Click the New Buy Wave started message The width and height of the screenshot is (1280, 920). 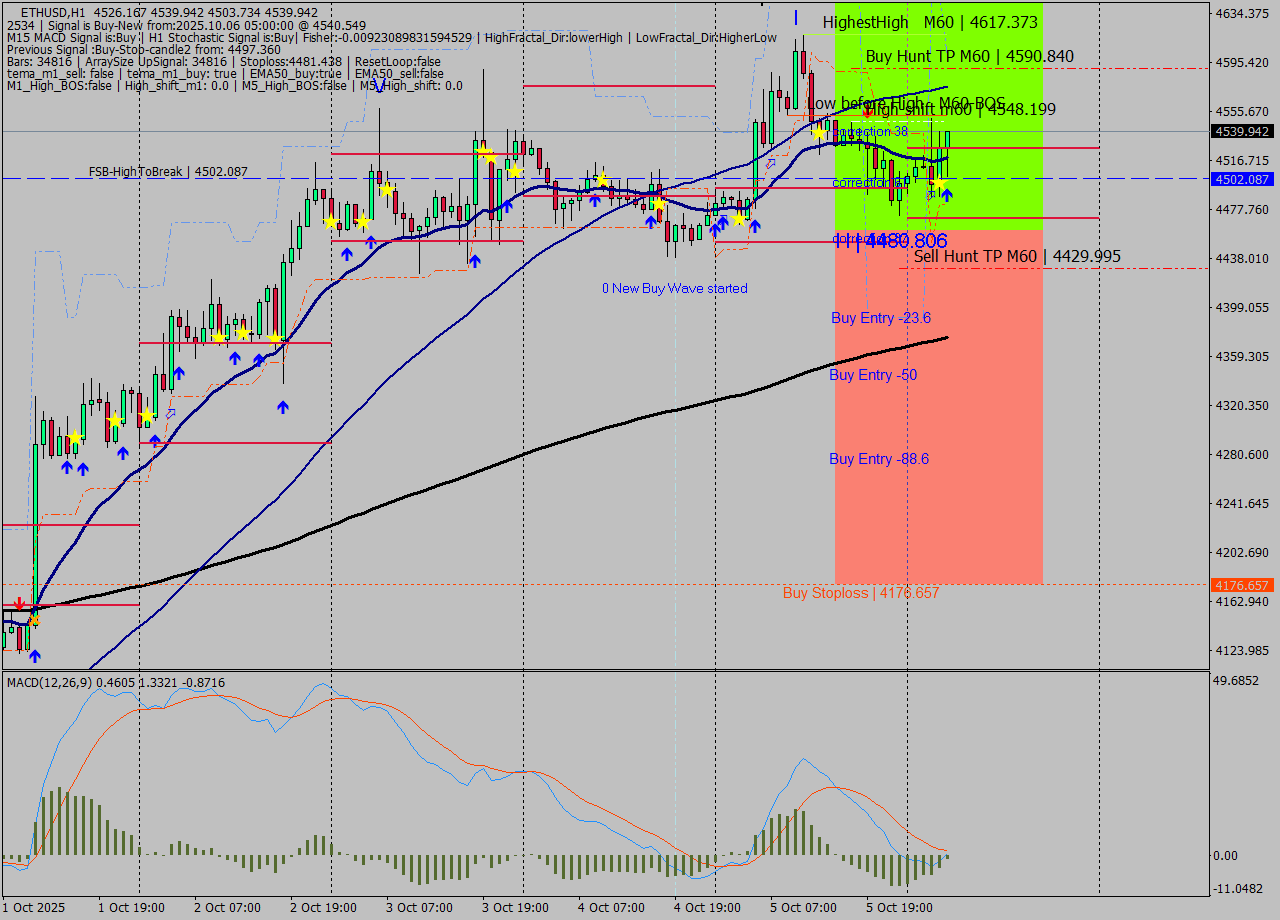(x=674, y=288)
